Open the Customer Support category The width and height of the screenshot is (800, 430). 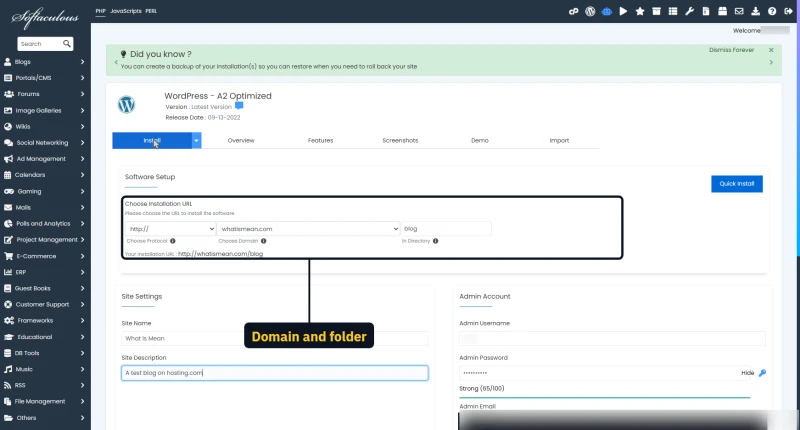44,305
